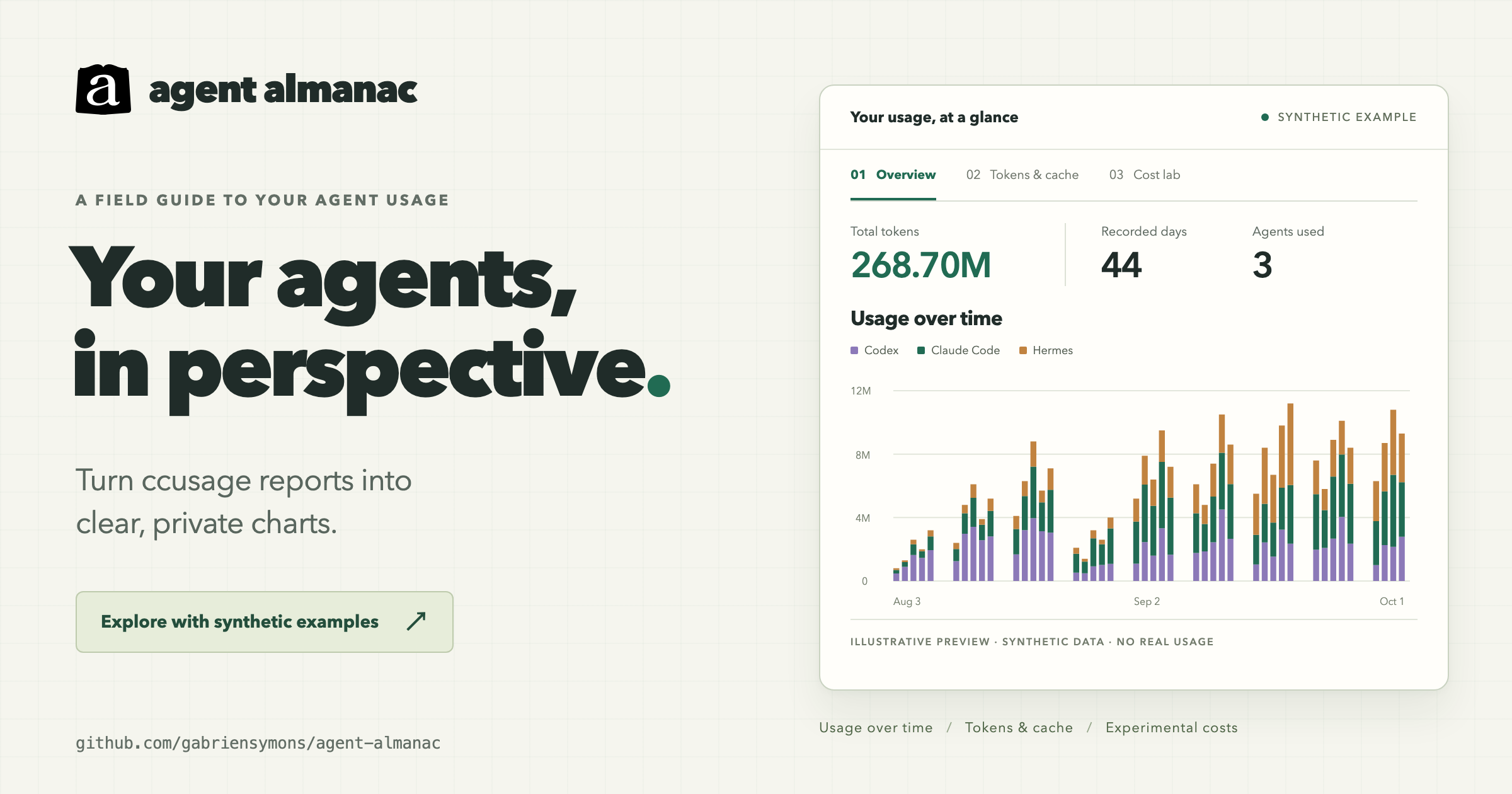Viewport: 1512px width, 794px height.
Task: Click the A Field Guide to Your Agent Usage tagline
Action: [262, 200]
